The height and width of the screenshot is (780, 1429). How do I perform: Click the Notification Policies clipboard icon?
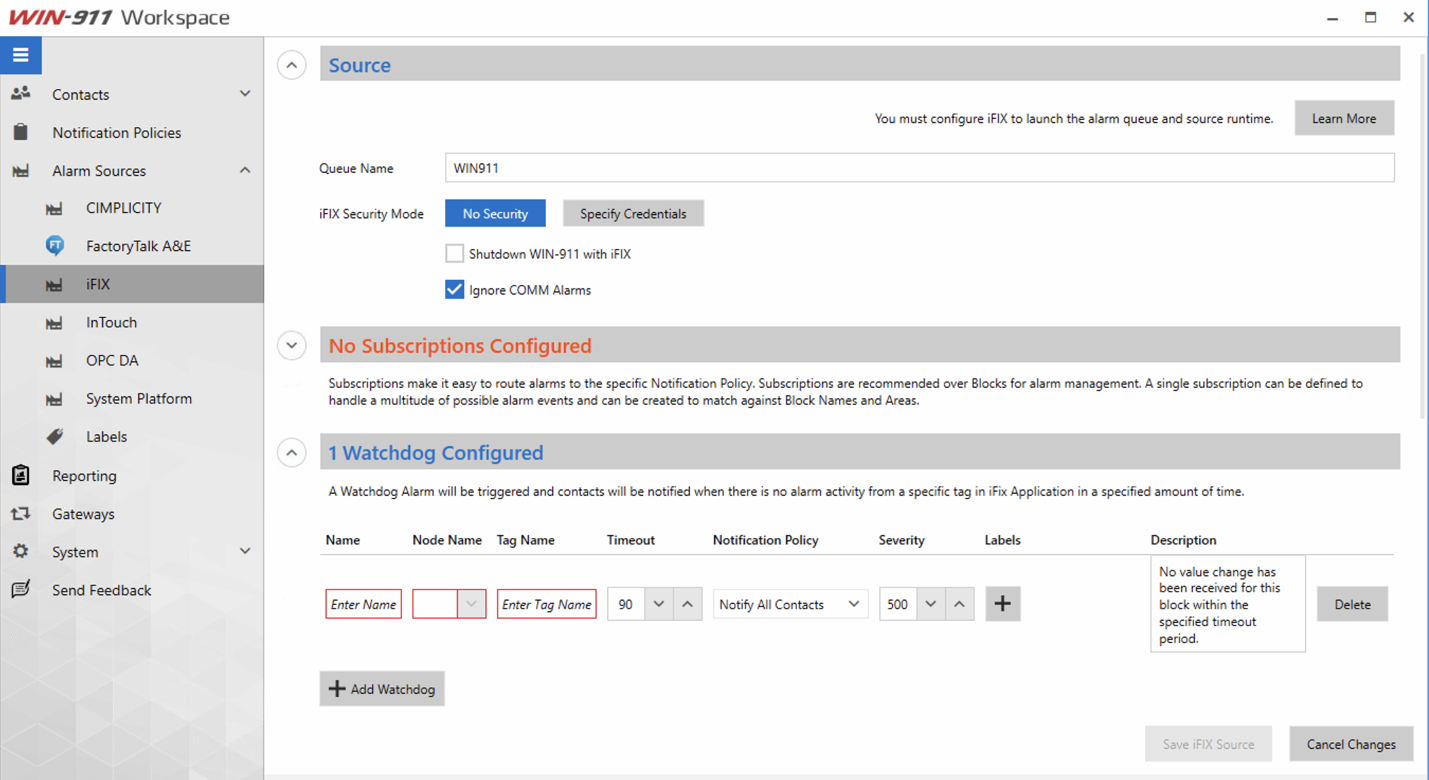(20, 132)
